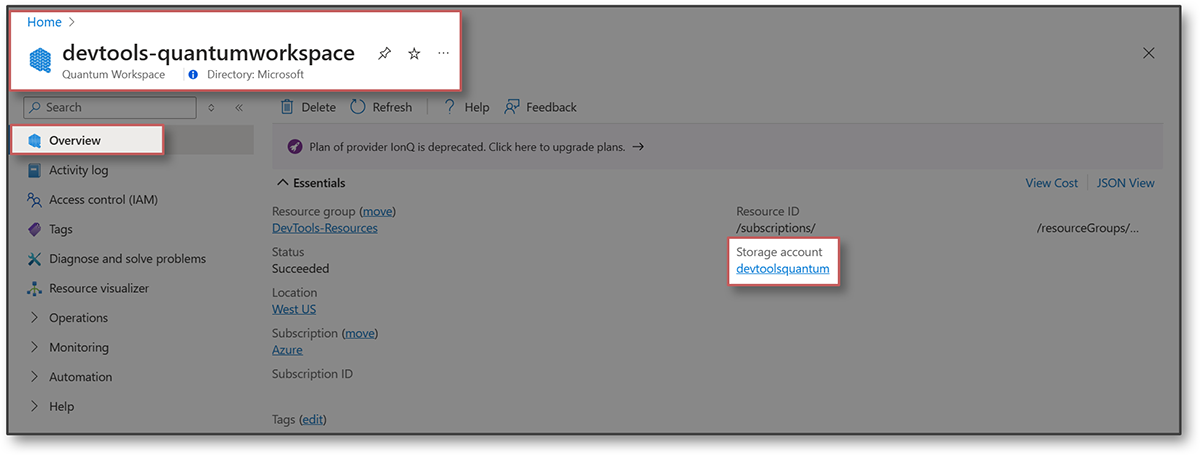Image resolution: width=1200 pixels, height=455 pixels.
Task: Expand the Help section in sidebar
Action: 61,406
